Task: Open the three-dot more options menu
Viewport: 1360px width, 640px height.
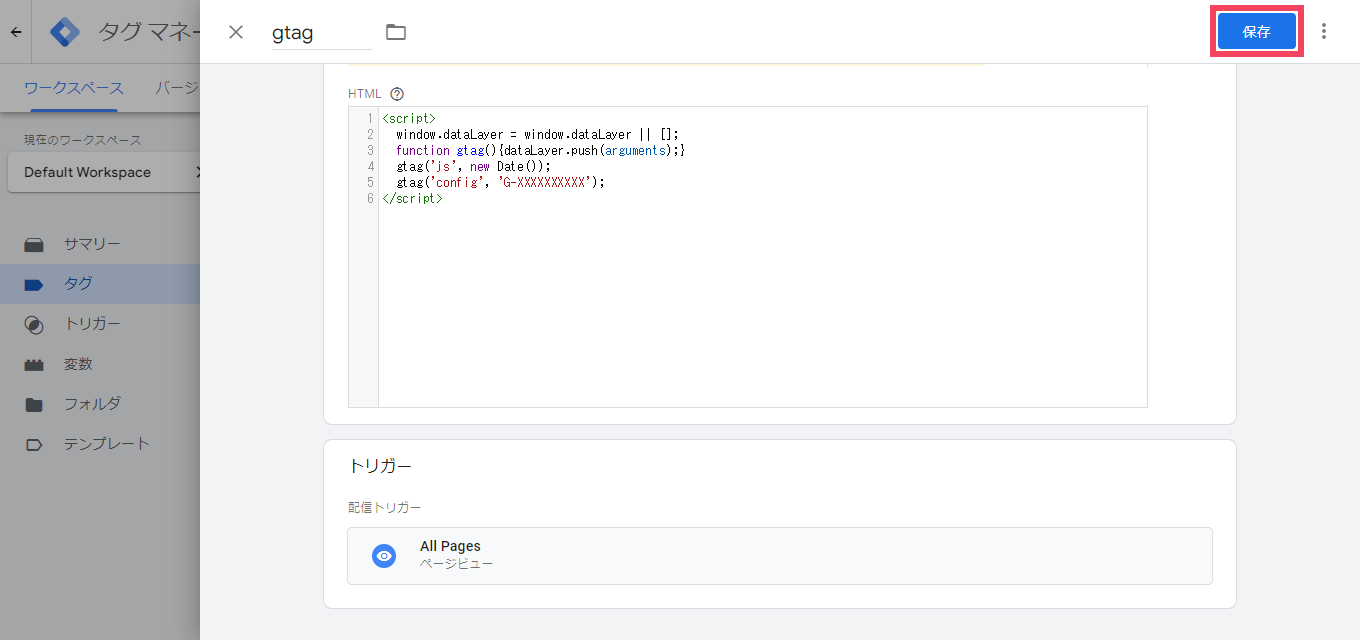Action: [x=1324, y=31]
